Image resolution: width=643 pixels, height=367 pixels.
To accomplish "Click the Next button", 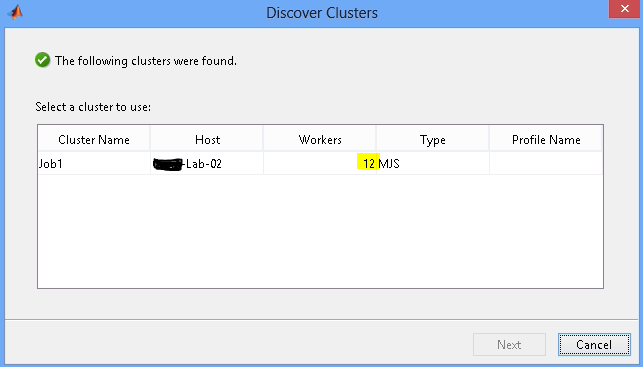I will [509, 344].
